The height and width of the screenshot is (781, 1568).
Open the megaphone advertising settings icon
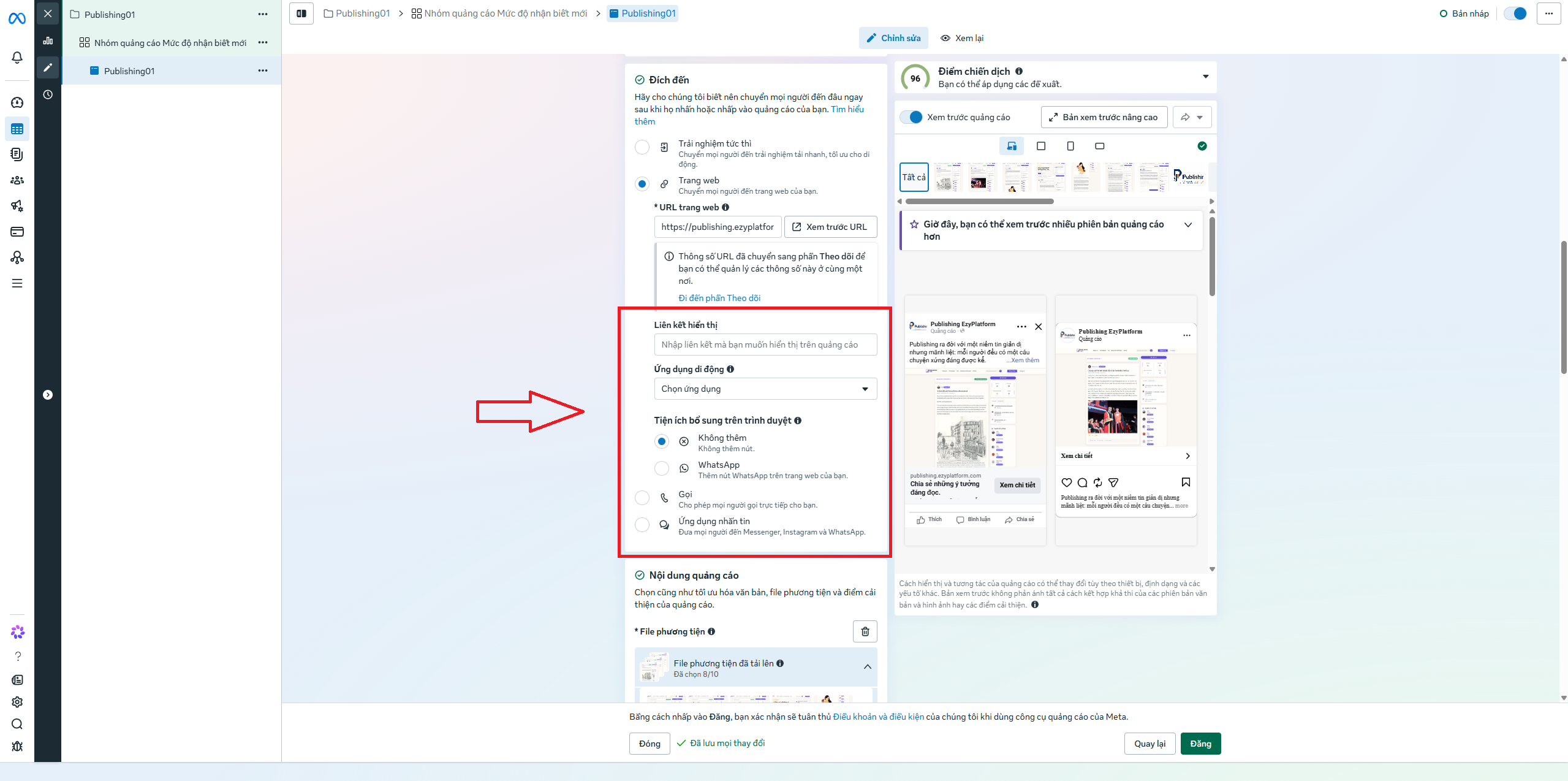pyautogui.click(x=17, y=206)
